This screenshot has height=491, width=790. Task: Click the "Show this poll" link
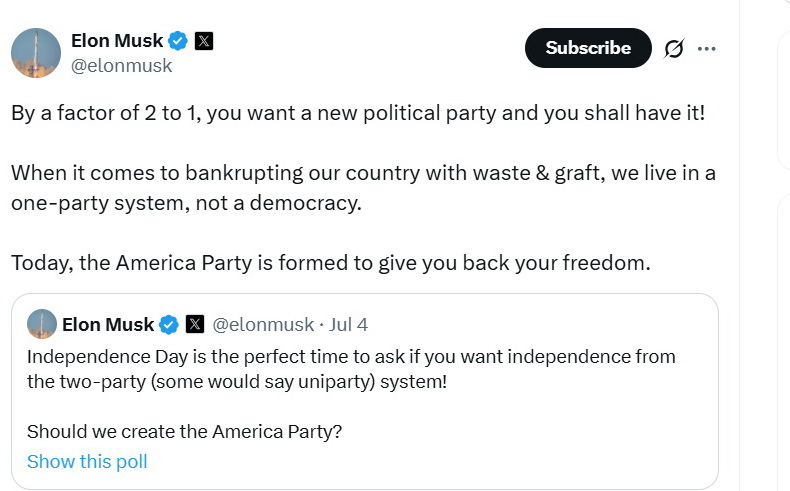tap(87, 461)
